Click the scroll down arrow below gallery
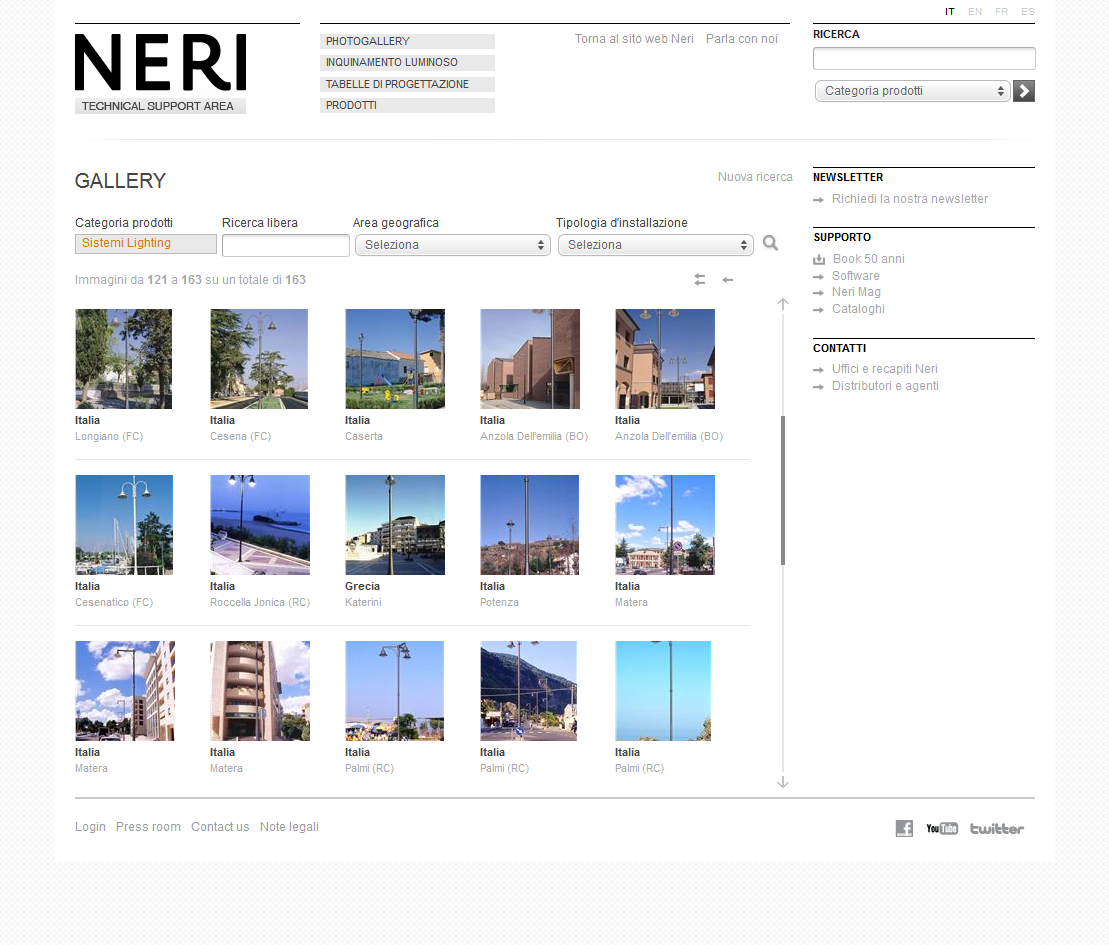 tap(782, 782)
